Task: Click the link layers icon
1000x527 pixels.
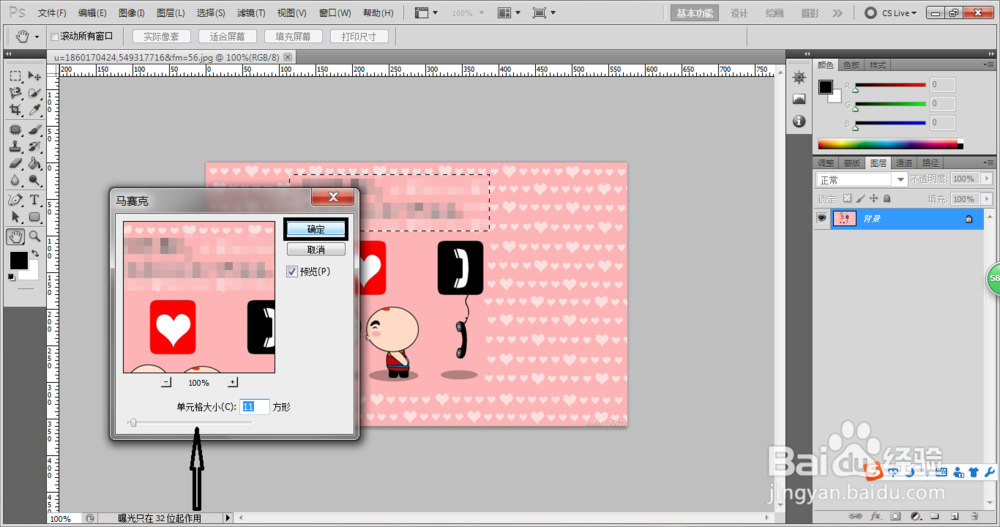Action: [x=856, y=516]
